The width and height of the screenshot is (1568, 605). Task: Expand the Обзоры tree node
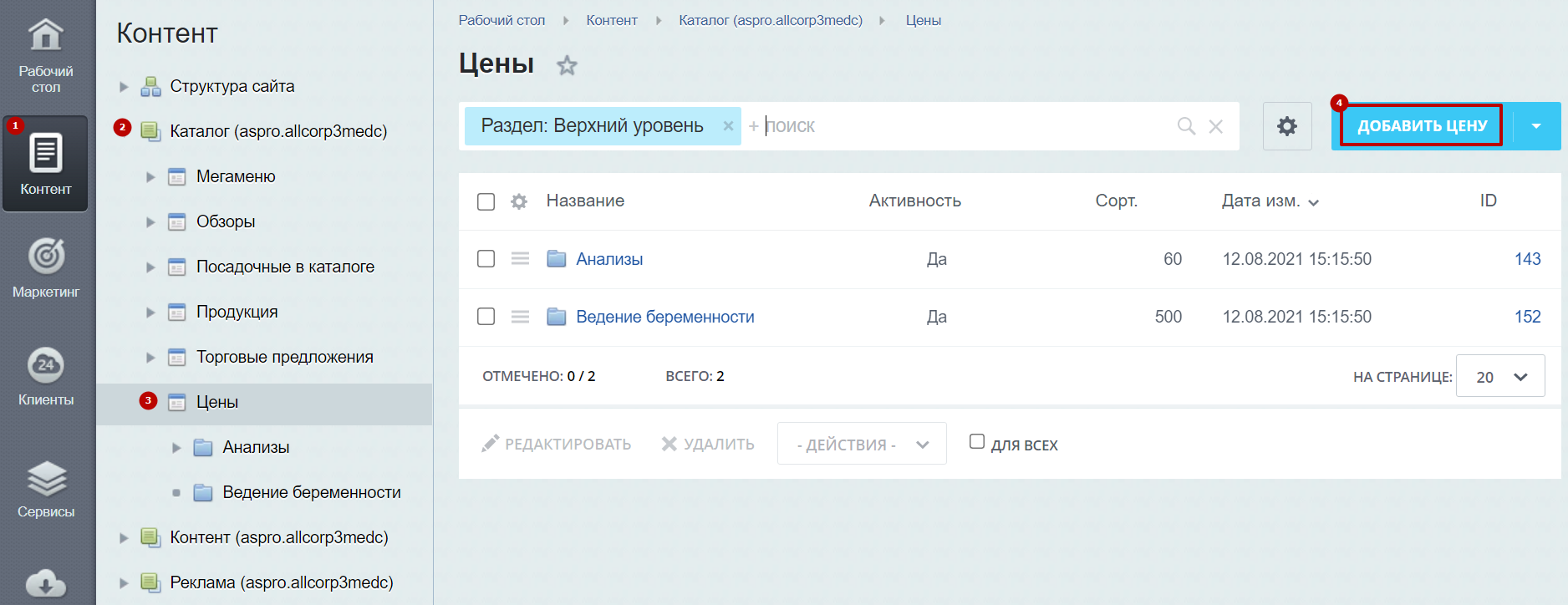pos(150,221)
